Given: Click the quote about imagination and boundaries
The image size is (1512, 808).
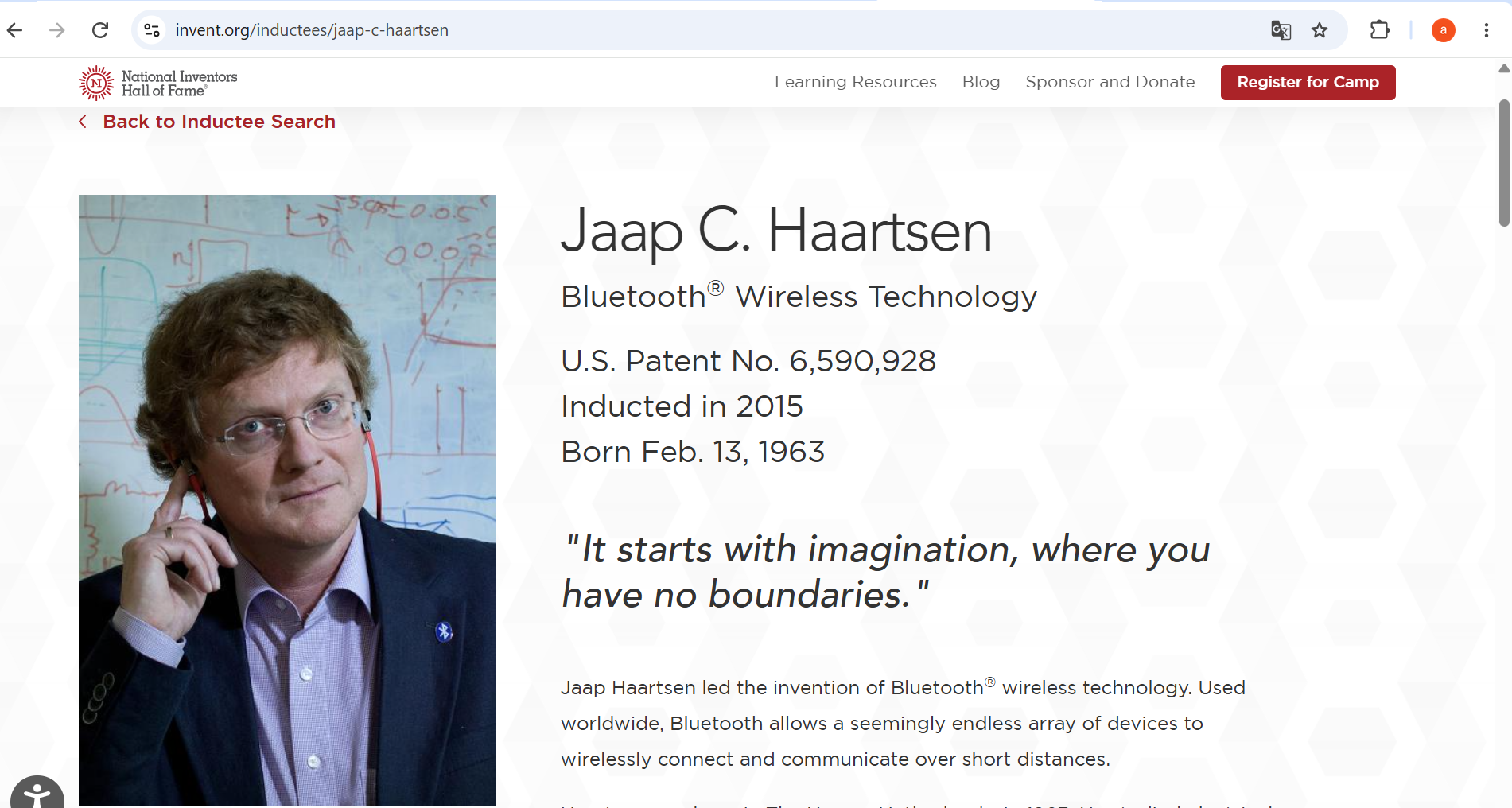Looking at the screenshot, I should [886, 572].
